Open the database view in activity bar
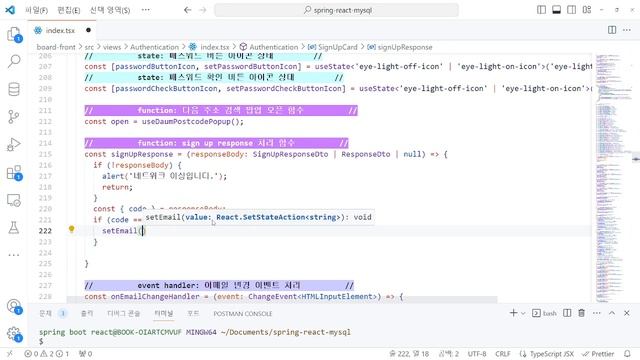The image size is (640, 360). 14,89
